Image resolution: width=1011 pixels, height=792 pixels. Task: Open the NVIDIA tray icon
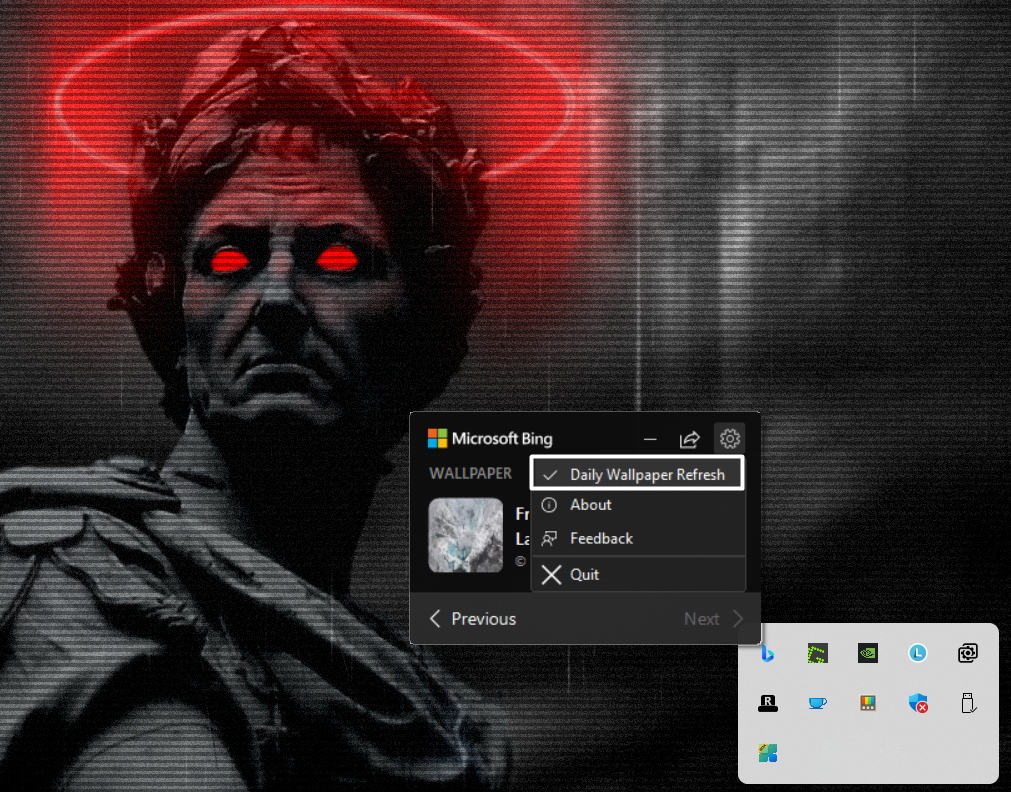tap(867, 653)
